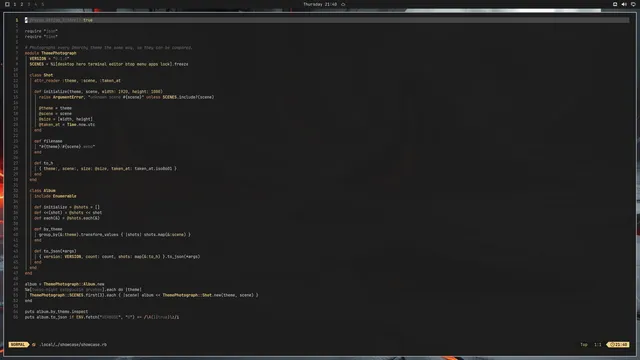Click the volume speaker icon
This screenshot has width=640, height=360.
[x=624, y=4]
